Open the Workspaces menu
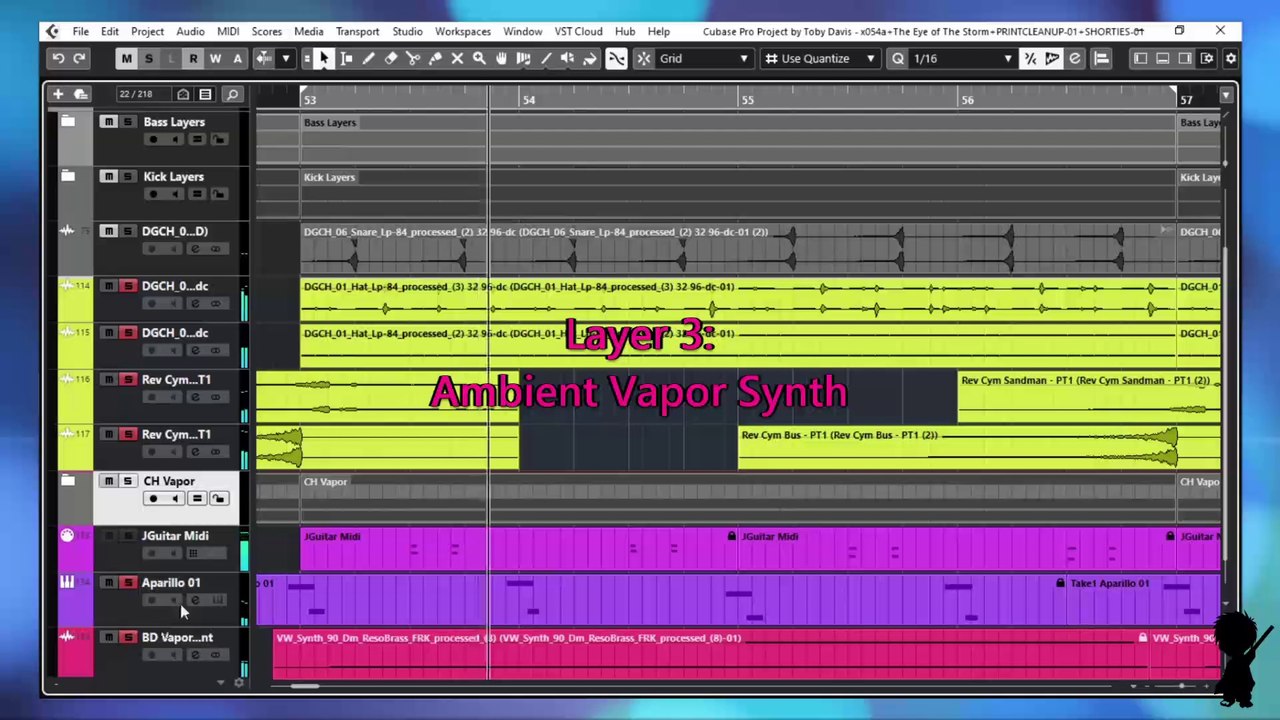Screen dimensions: 1280x720 point(462,31)
